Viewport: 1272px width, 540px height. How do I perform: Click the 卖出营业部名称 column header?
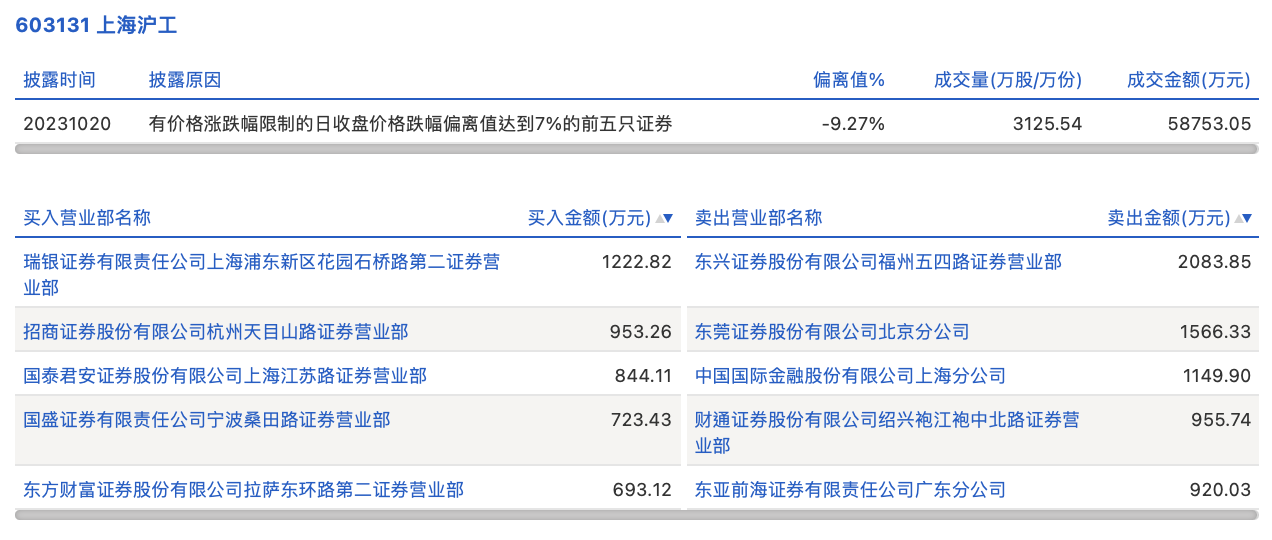pyautogui.click(x=759, y=218)
